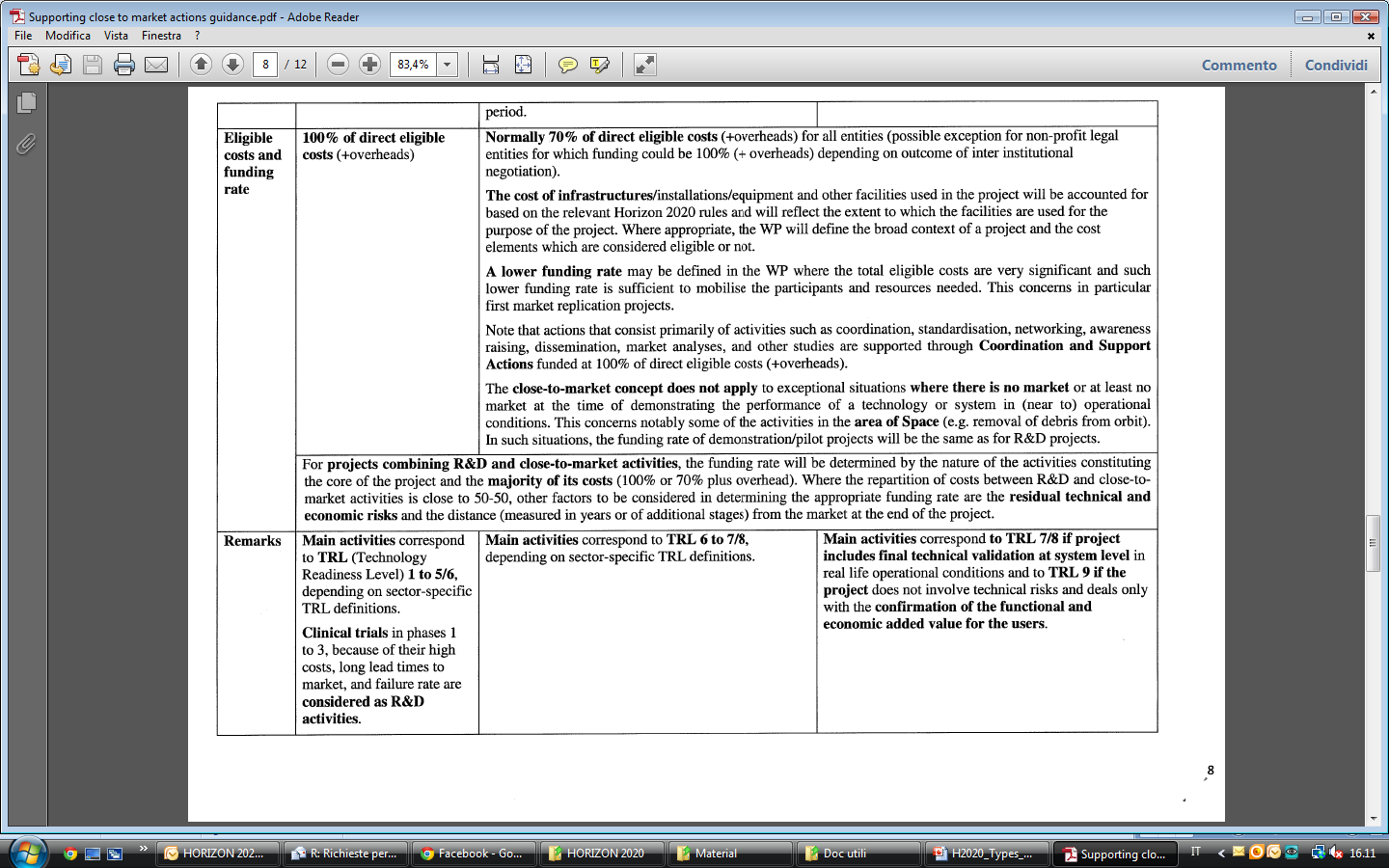Go to next page arrow
This screenshot has width=1389, height=868.
point(232,65)
